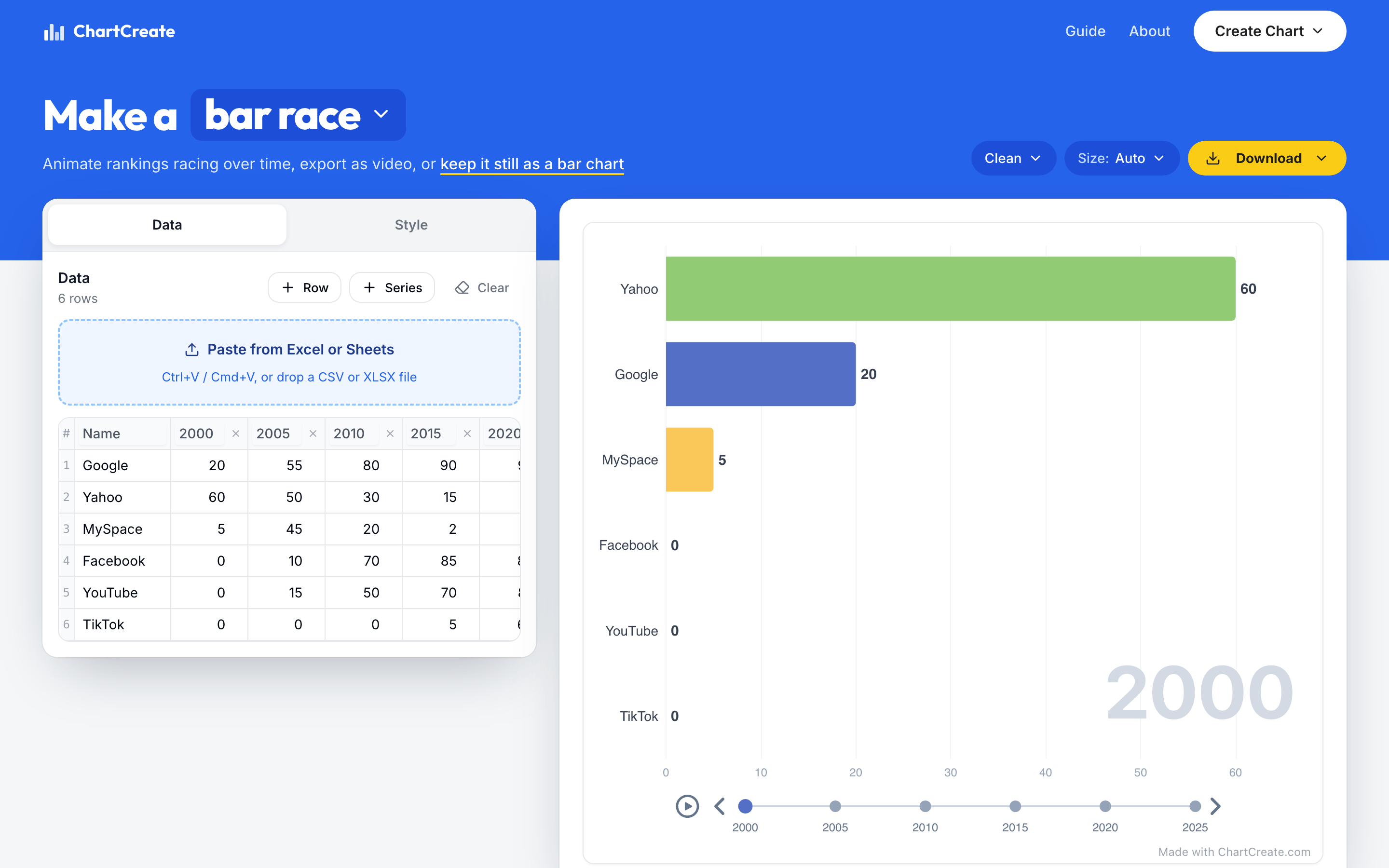Viewport: 1389px width, 868px height.
Task: Jump to the 2000 timeline point
Action: click(745, 806)
